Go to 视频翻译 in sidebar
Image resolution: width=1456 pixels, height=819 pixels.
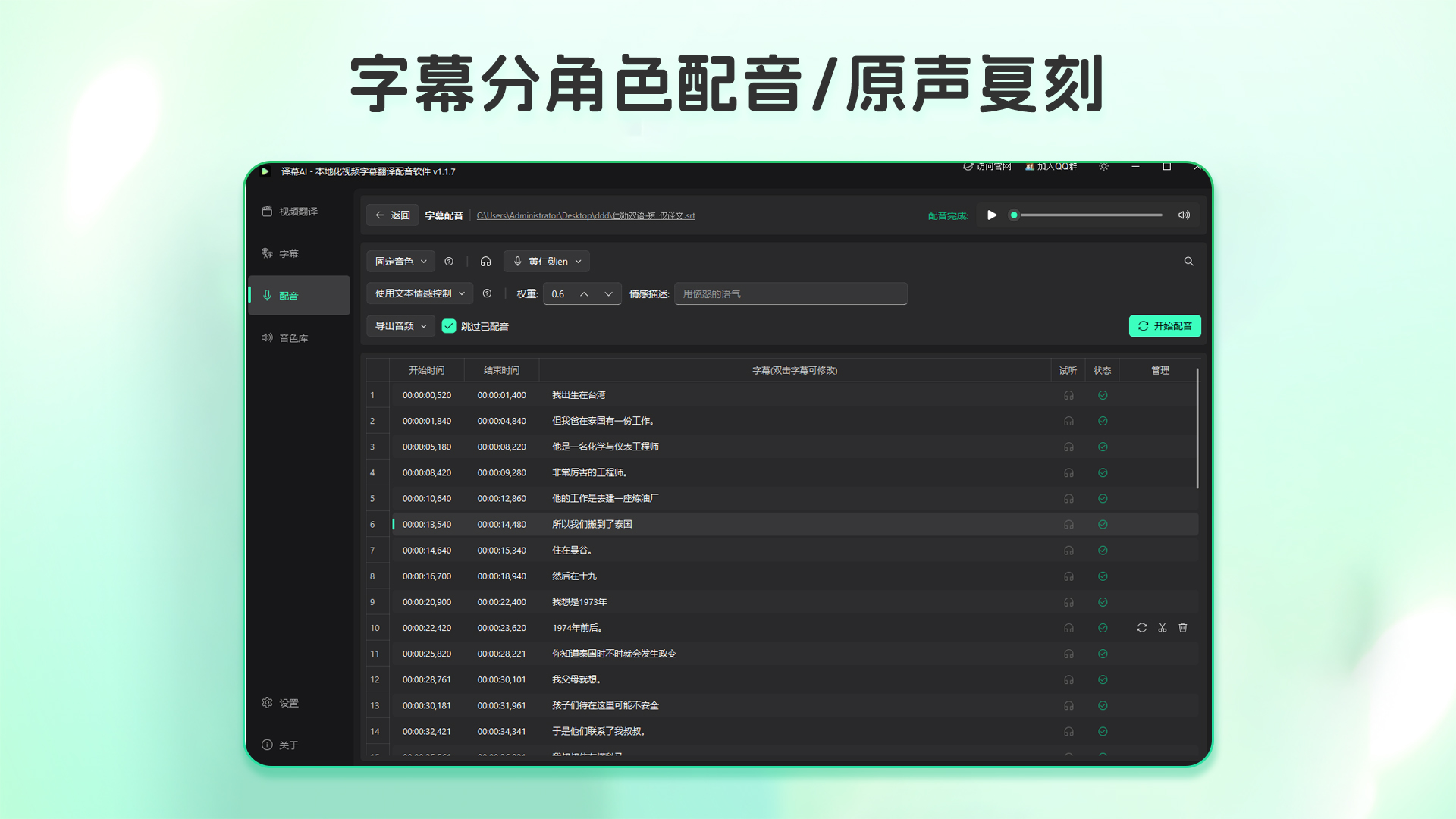299,212
